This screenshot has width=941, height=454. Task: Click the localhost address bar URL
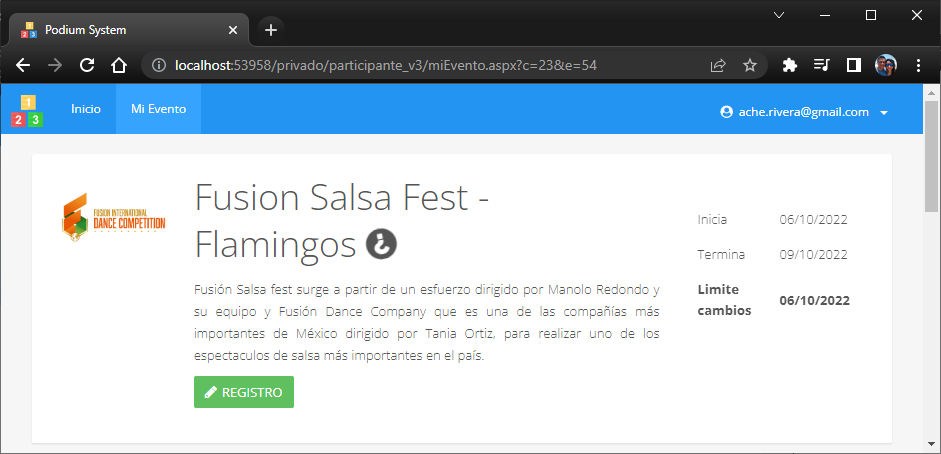385,65
